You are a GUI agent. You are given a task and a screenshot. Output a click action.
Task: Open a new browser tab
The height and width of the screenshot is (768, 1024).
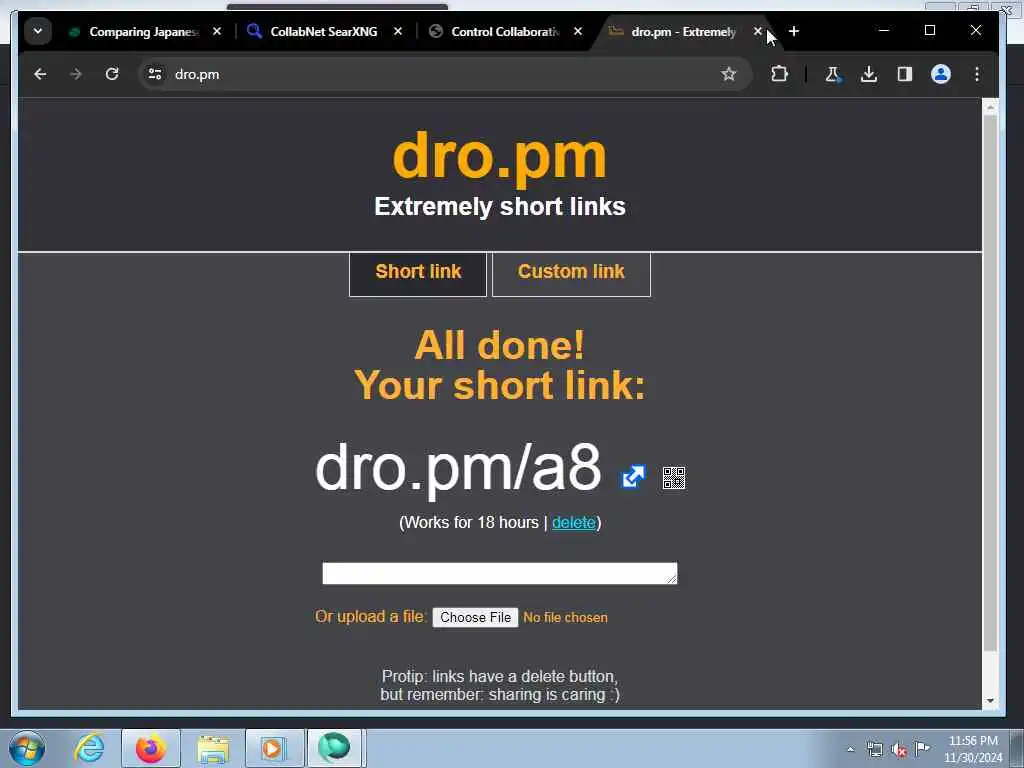[794, 31]
